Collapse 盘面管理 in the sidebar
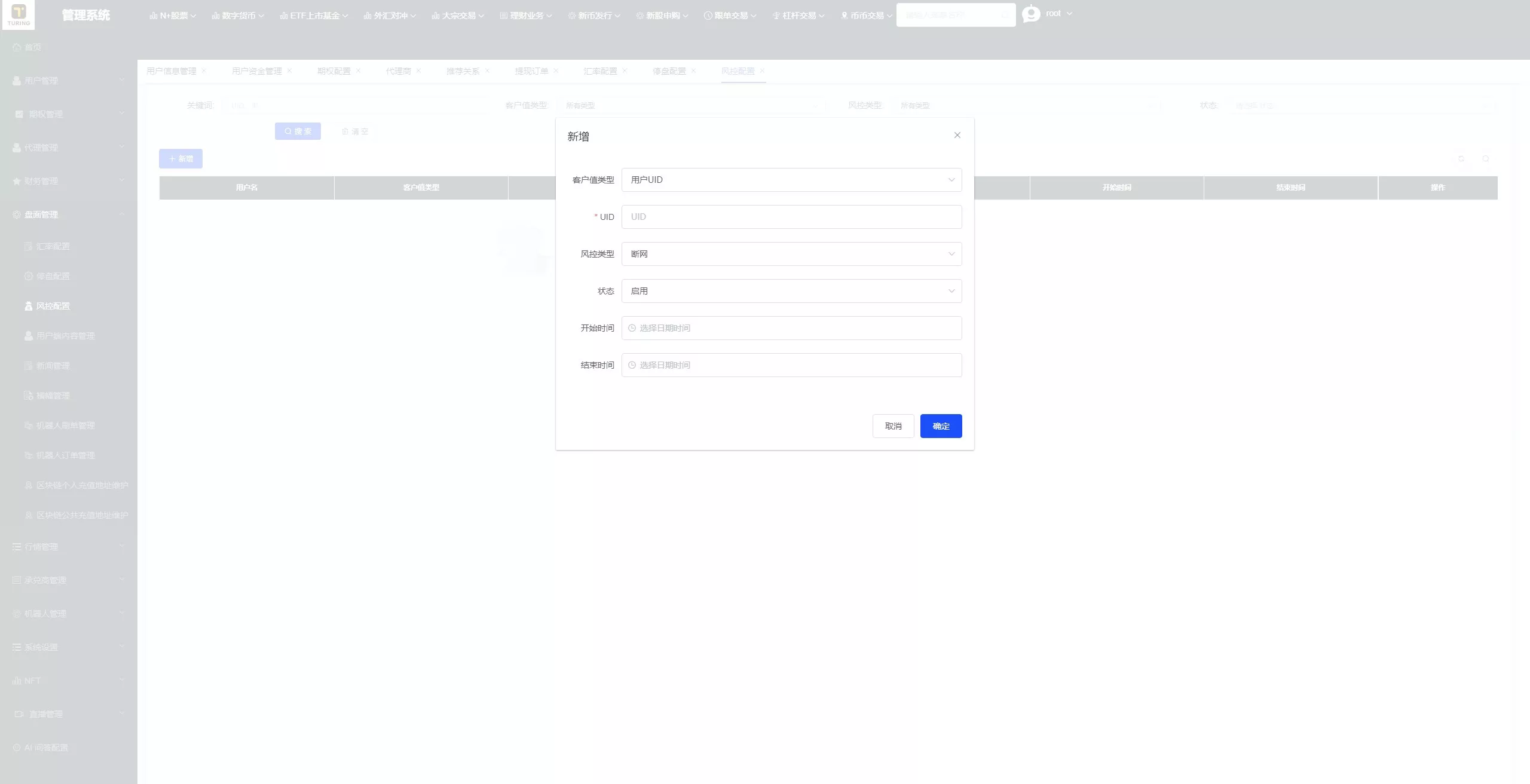 (x=69, y=215)
